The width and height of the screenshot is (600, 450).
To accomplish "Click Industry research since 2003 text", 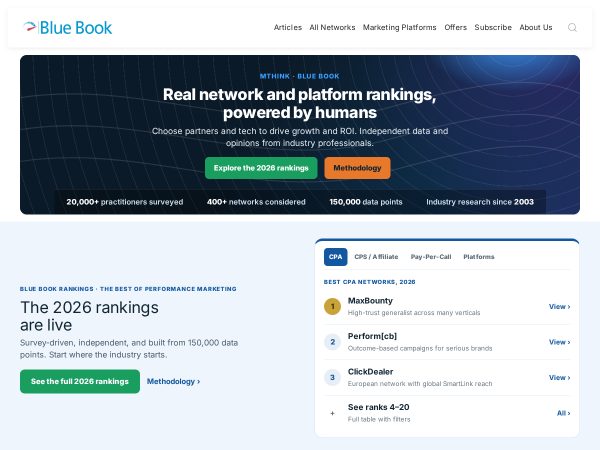I will pyautogui.click(x=480, y=202).
